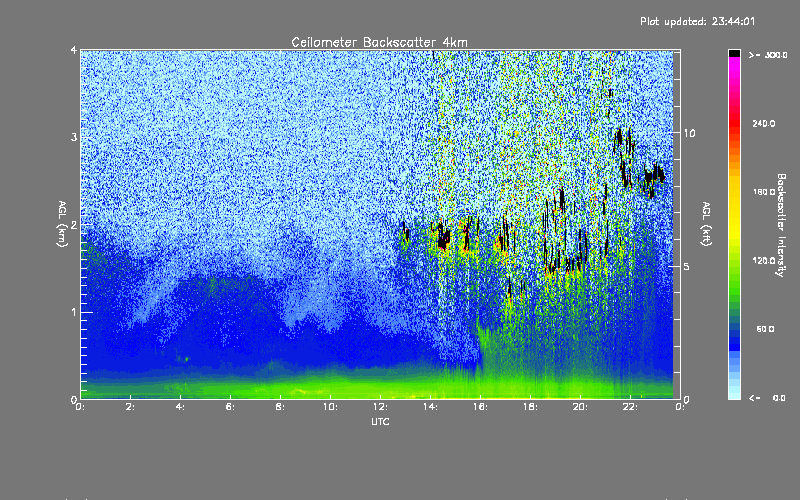Click the '16:' hour tick on the UTC axis
Viewport: 800px width, 500px height.
(x=480, y=407)
